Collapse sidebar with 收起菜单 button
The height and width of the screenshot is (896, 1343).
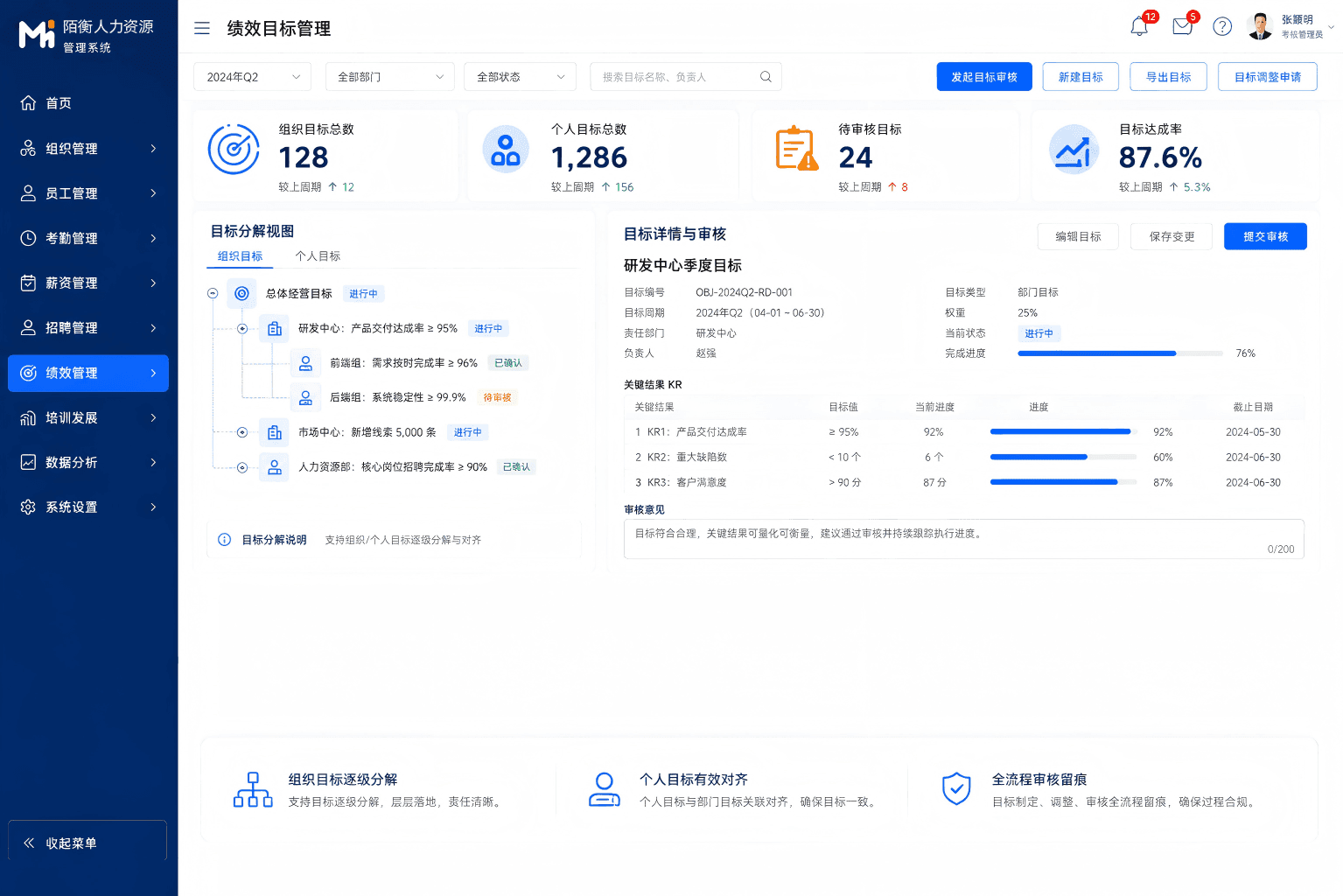click(x=87, y=841)
